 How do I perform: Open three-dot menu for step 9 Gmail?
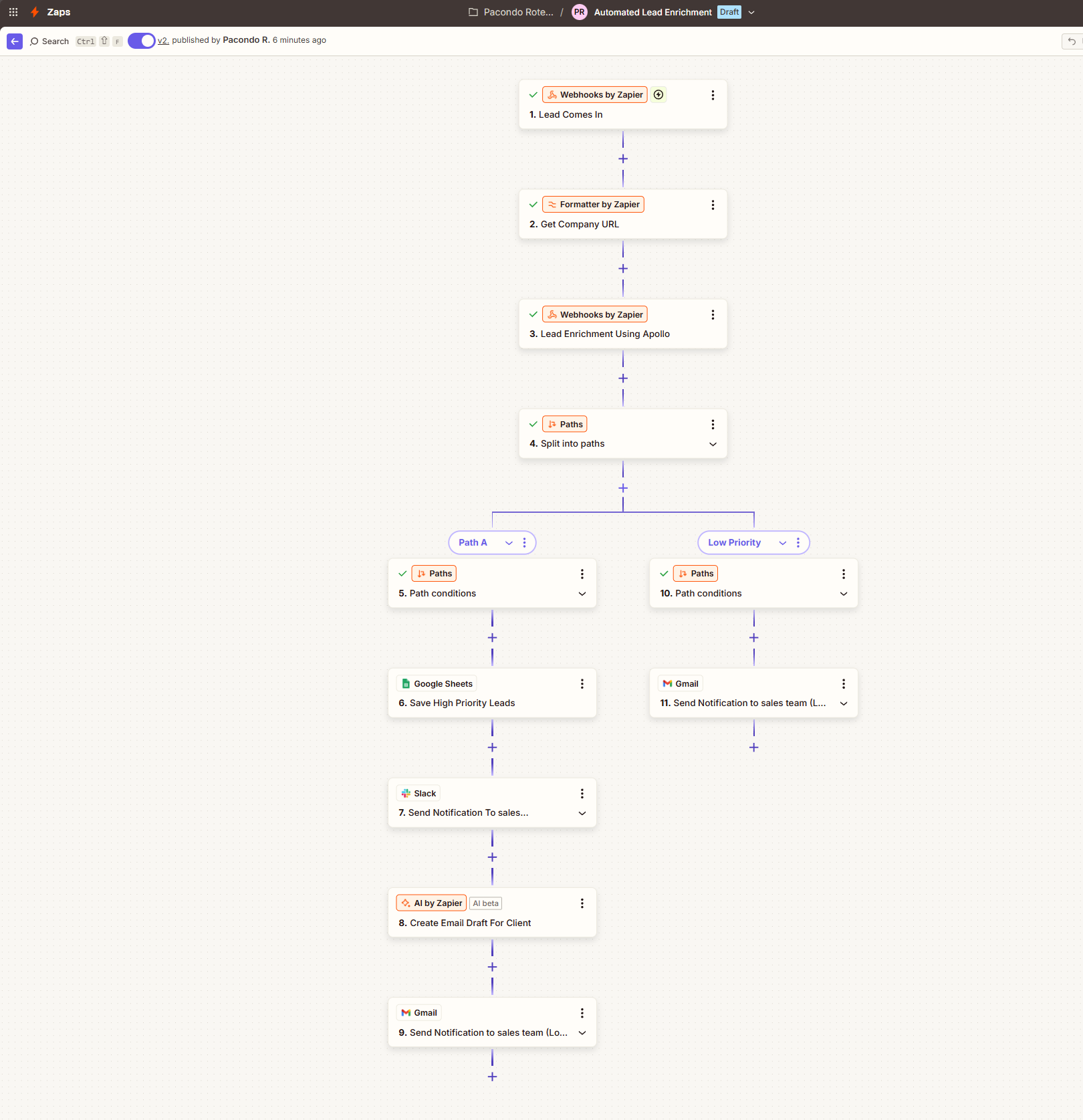point(582,1013)
